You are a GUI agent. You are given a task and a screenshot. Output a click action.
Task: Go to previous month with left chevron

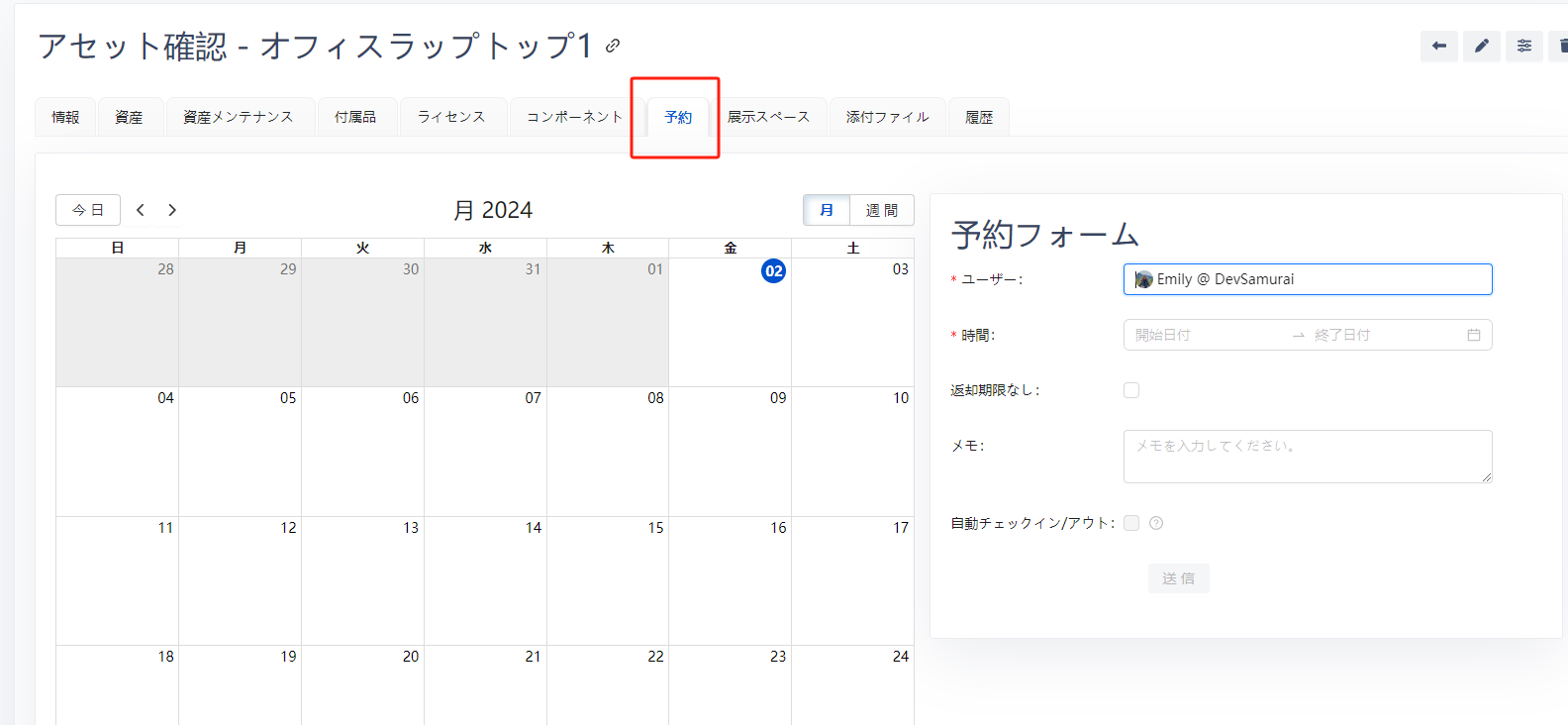tap(141, 210)
